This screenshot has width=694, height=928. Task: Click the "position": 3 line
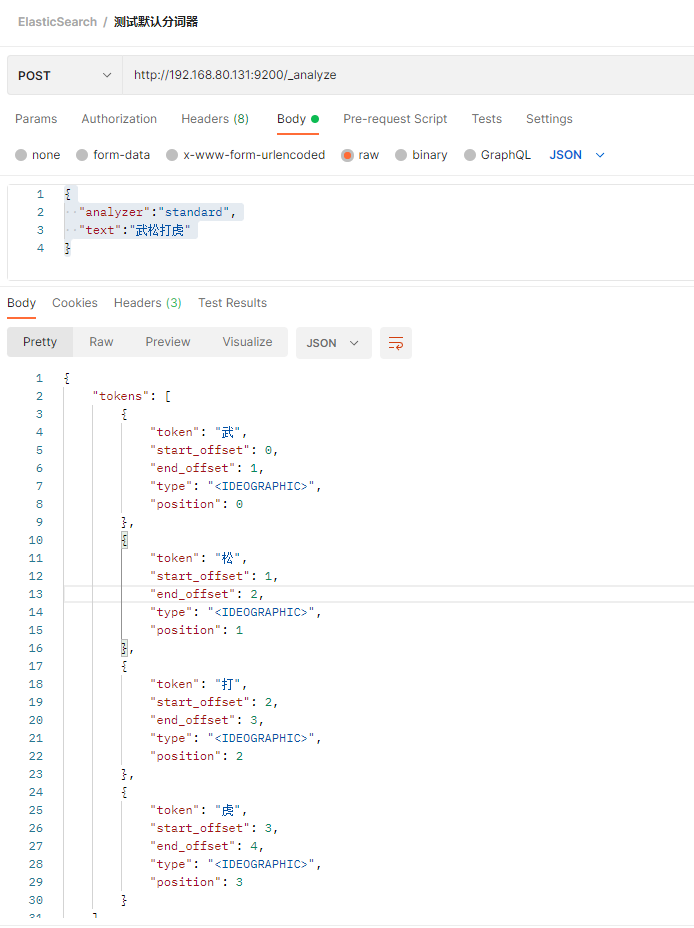pyautogui.click(x=196, y=882)
